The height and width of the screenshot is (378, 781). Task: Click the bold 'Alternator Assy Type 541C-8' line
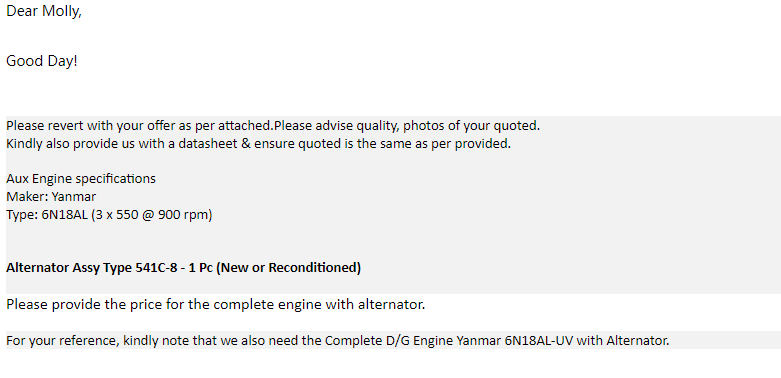click(x=183, y=268)
